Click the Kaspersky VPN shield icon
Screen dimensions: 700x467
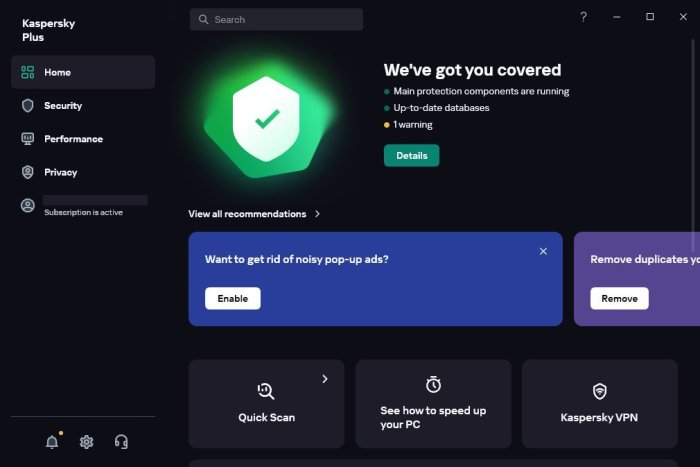pos(599,390)
